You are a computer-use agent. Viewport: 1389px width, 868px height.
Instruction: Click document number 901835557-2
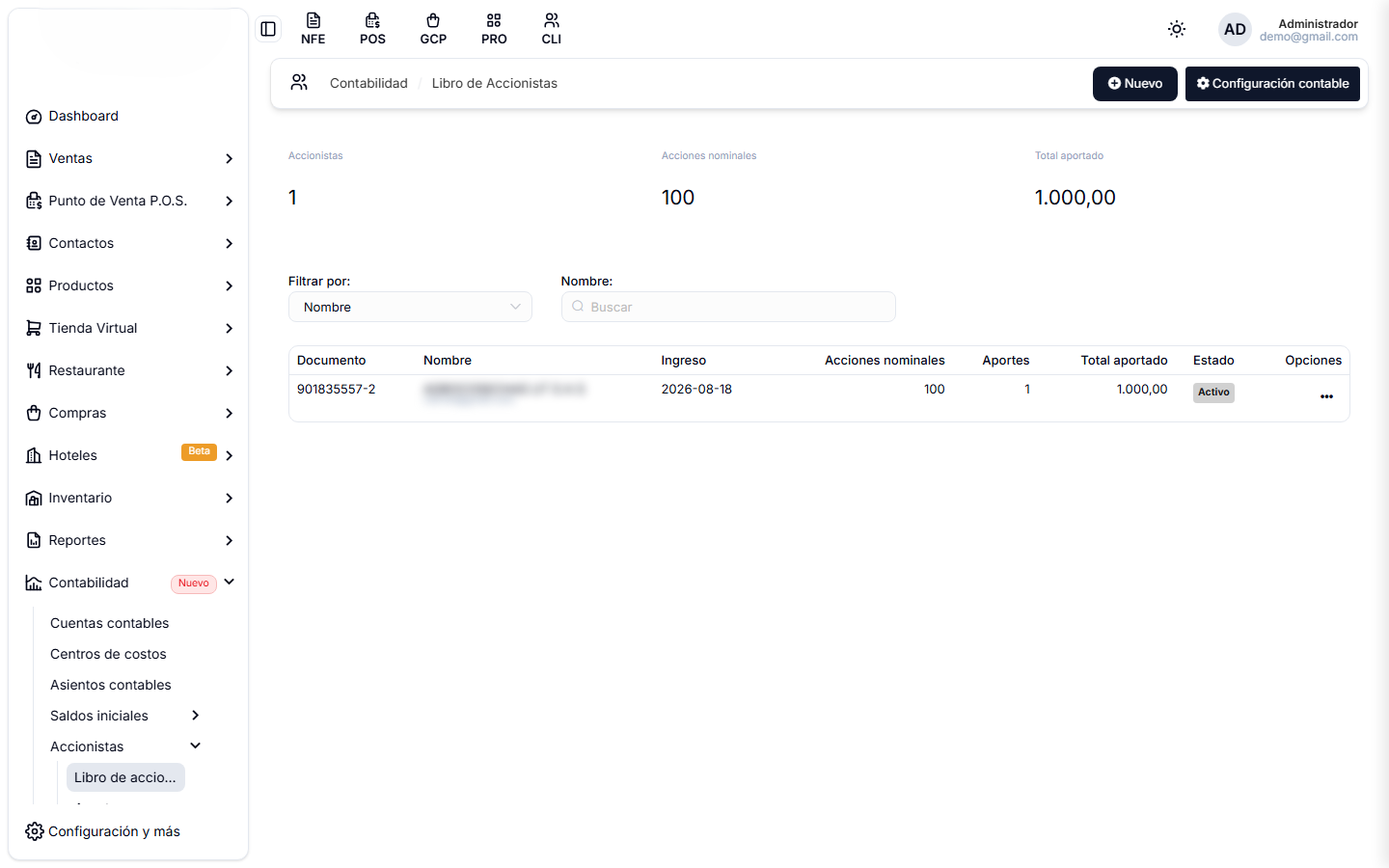[x=336, y=390]
